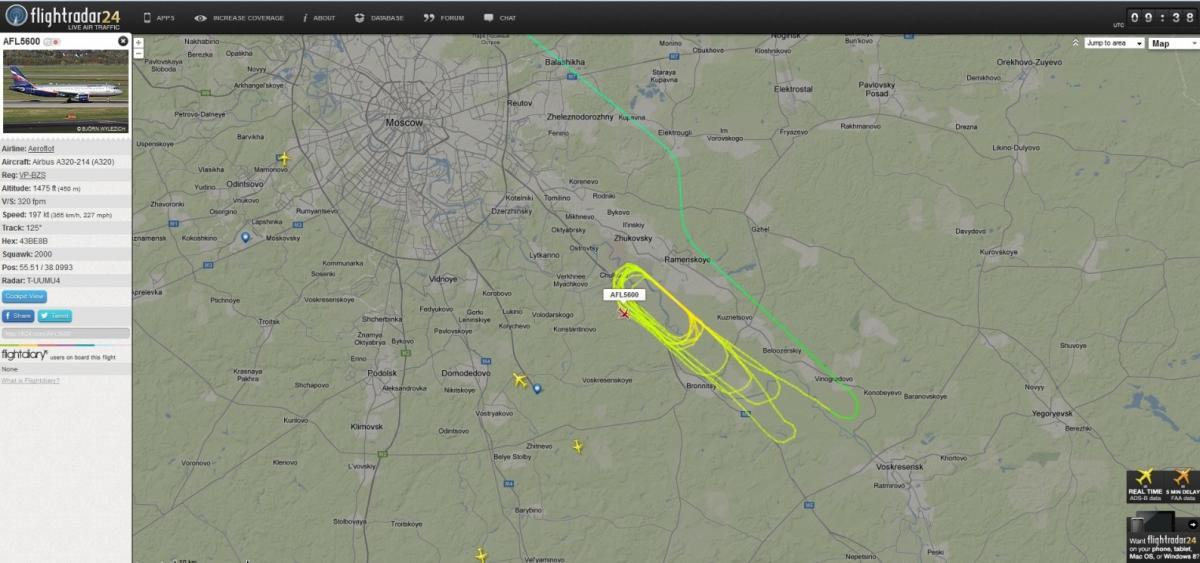Zoom out with the map minus button
Viewport: 1200px width, 563px height.
click(138, 54)
